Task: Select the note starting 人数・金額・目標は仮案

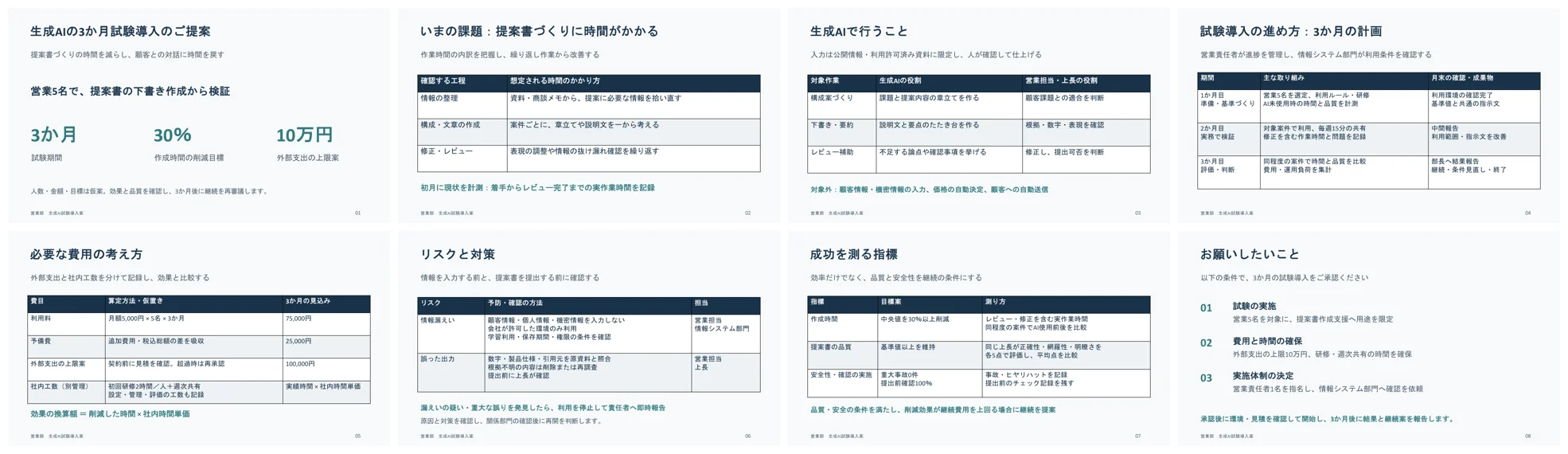Action: [149, 191]
